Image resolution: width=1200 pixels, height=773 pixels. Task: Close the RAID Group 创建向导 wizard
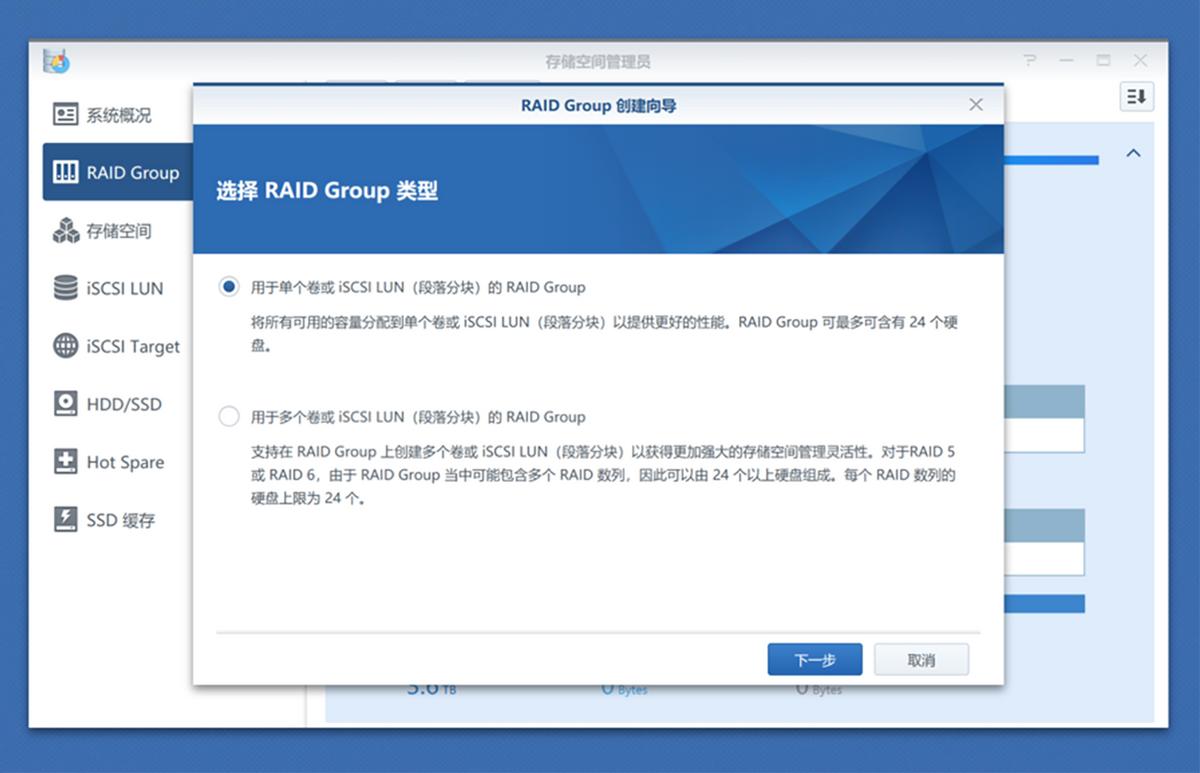pyautogui.click(x=975, y=104)
